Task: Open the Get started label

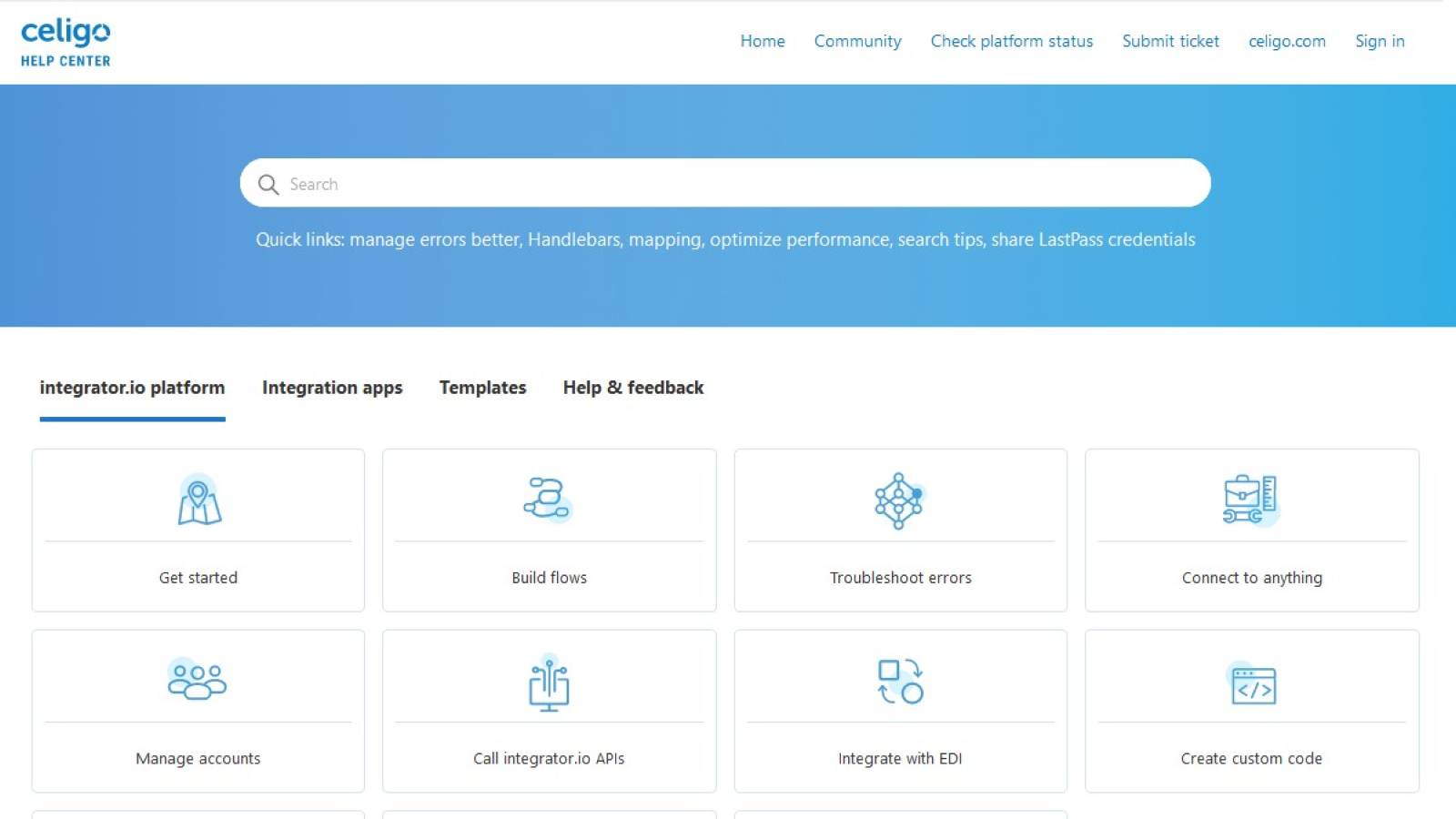Action: tap(198, 578)
